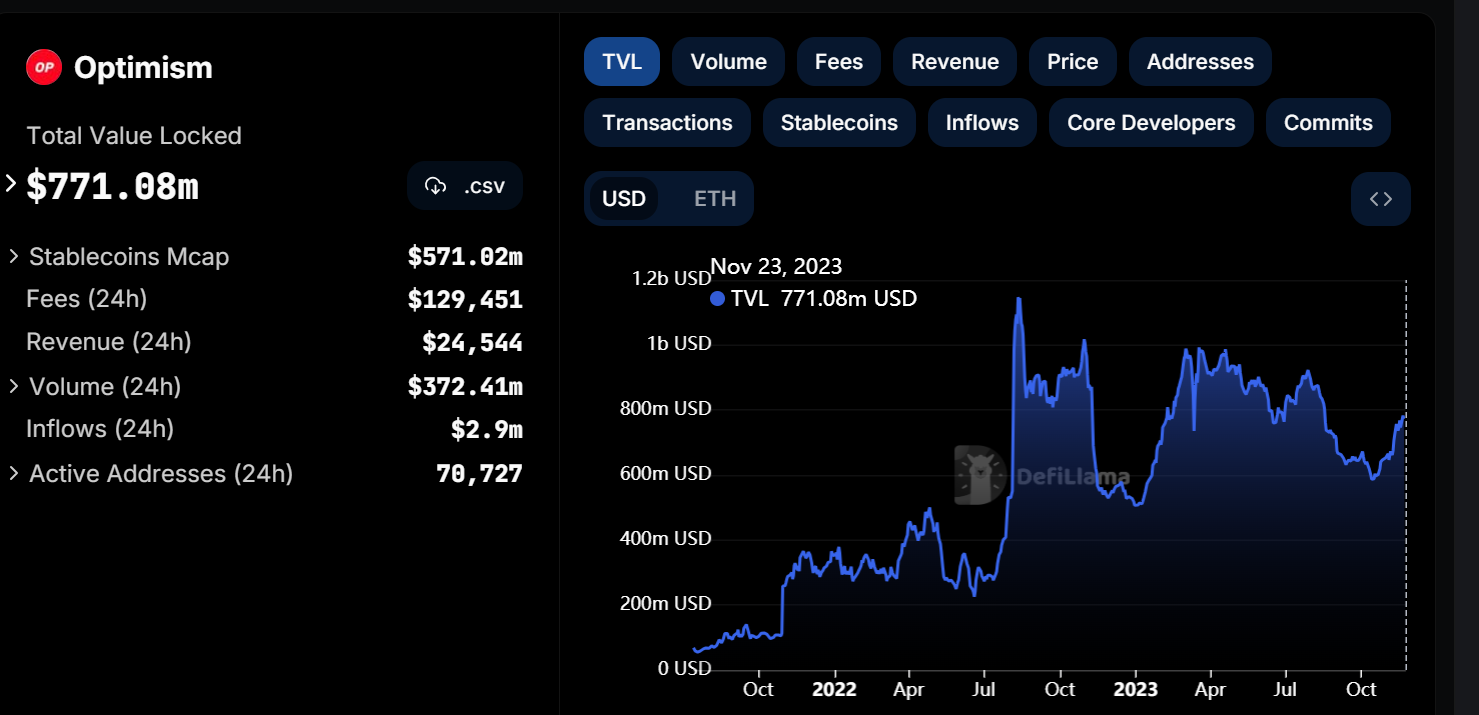Screen dimensions: 1479x715
Task: Expand the Stablecoins Mcap row
Action: [x=14, y=257]
